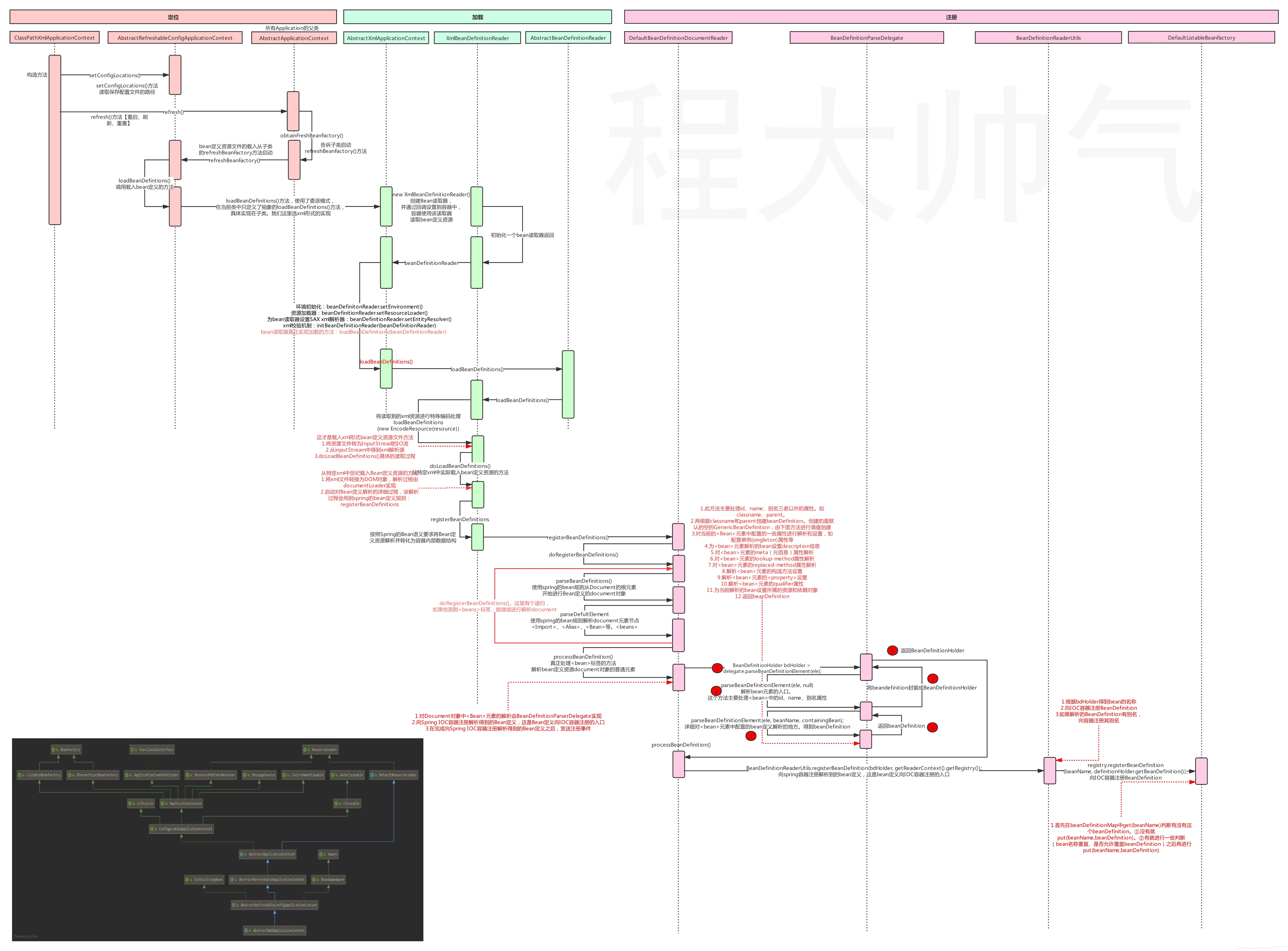The height and width of the screenshot is (951, 1288).
Task: Click "将beandefinition封装成BeanDefinitionHolder" label
Action: 922,688
